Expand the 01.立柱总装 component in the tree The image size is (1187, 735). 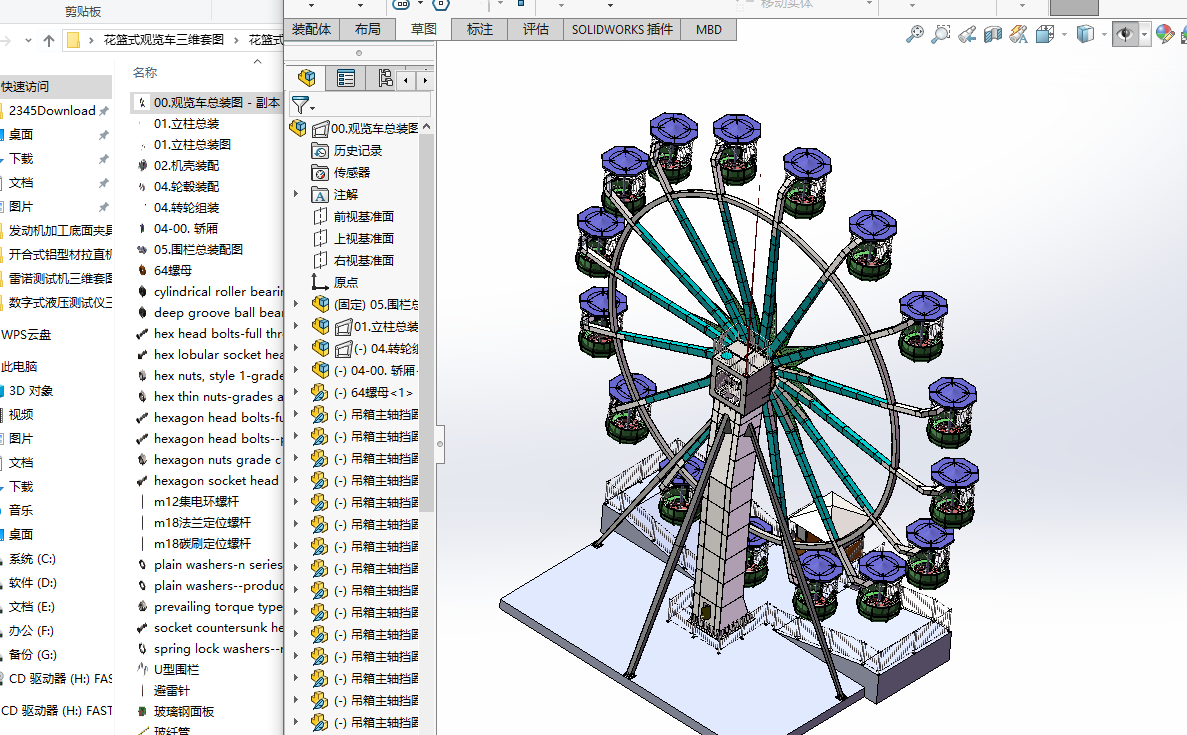coord(296,326)
